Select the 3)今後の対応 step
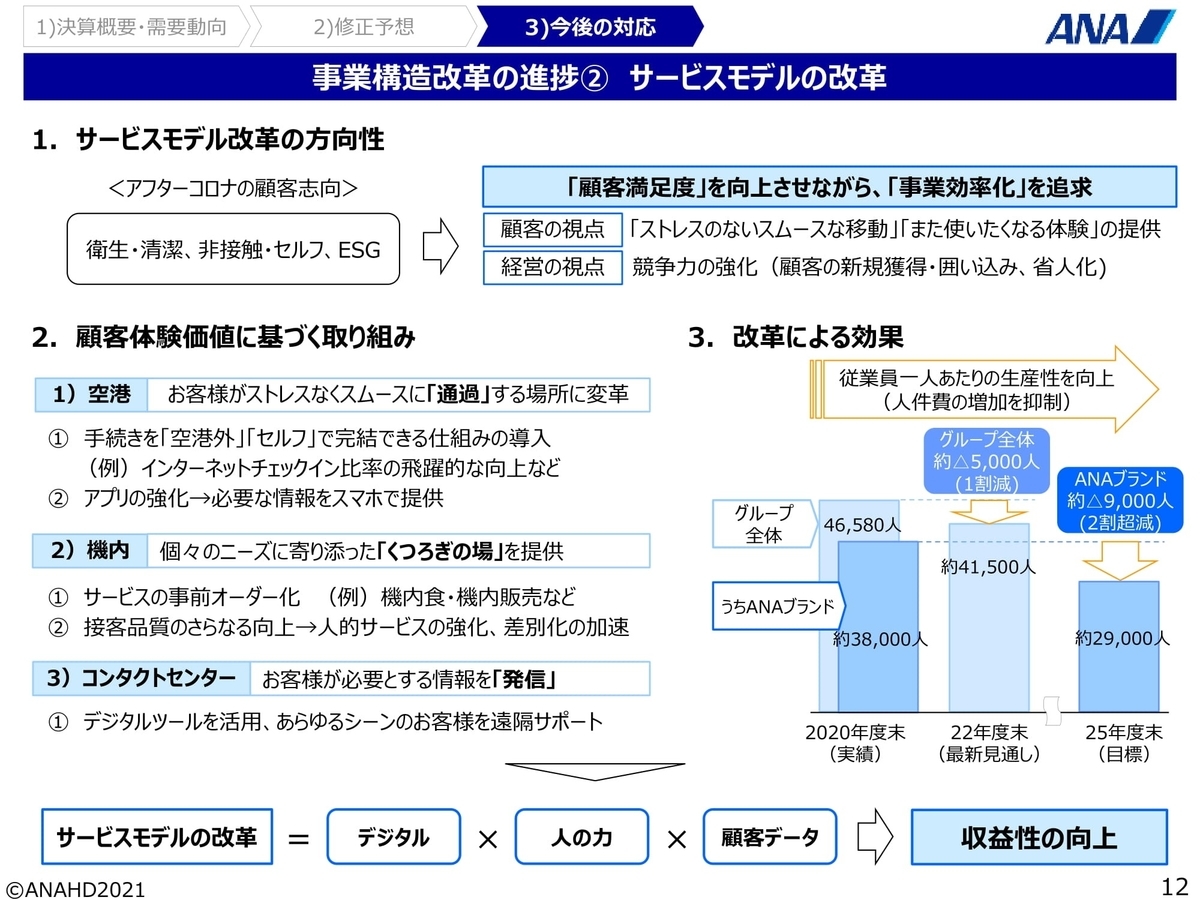 pyautogui.click(x=590, y=27)
